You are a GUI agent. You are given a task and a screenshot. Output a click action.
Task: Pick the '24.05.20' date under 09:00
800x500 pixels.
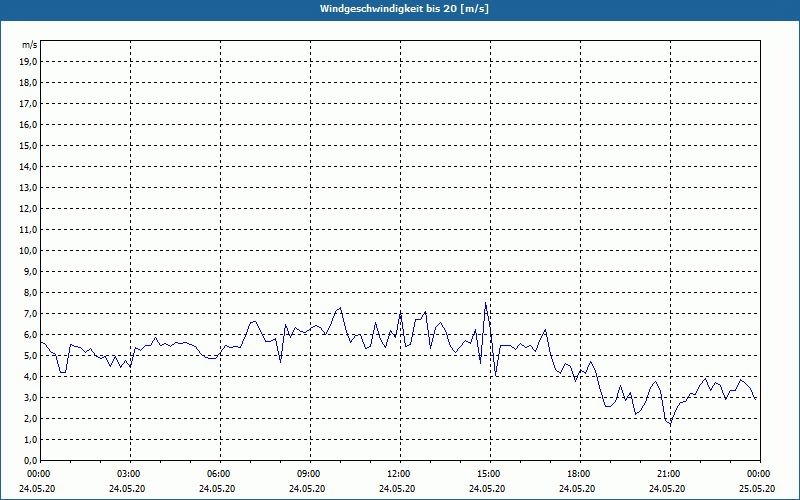point(308,488)
